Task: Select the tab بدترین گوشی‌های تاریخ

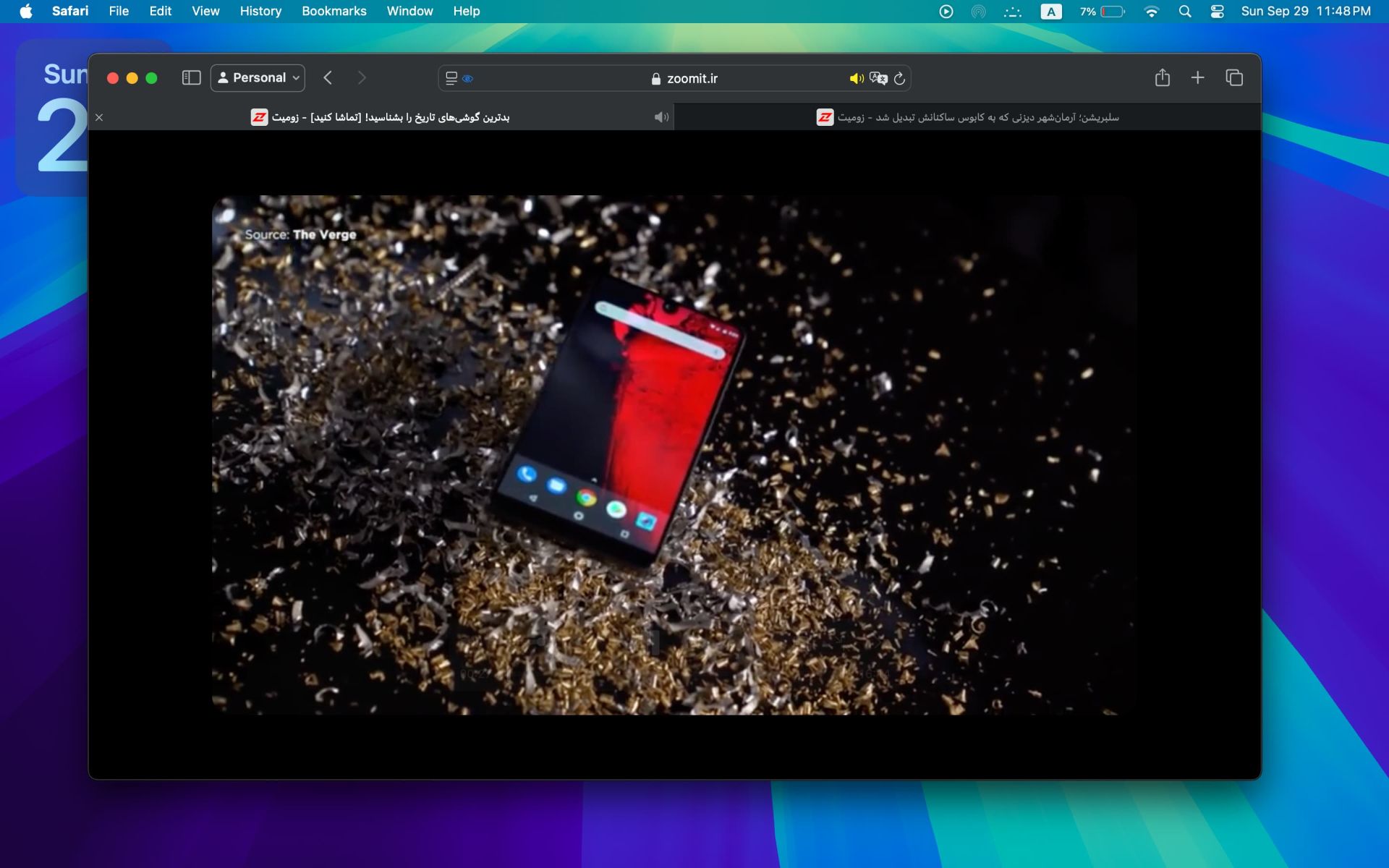Action: [x=381, y=117]
